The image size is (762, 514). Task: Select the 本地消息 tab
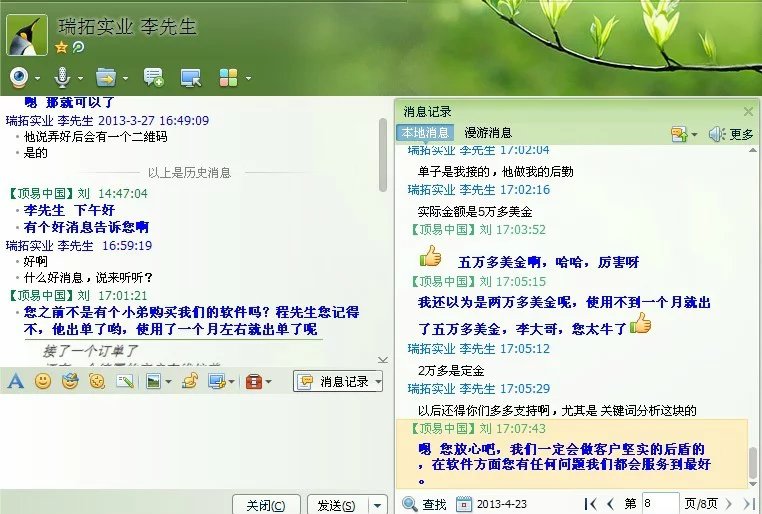pyautogui.click(x=425, y=133)
